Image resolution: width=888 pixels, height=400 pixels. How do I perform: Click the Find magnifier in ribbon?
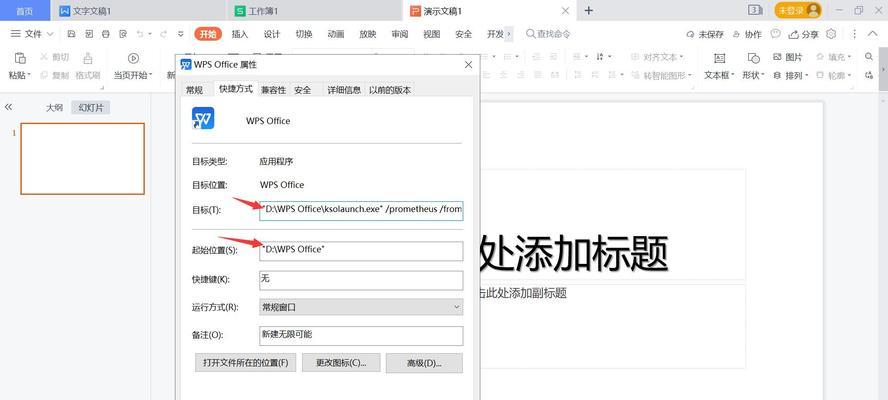click(x=869, y=57)
